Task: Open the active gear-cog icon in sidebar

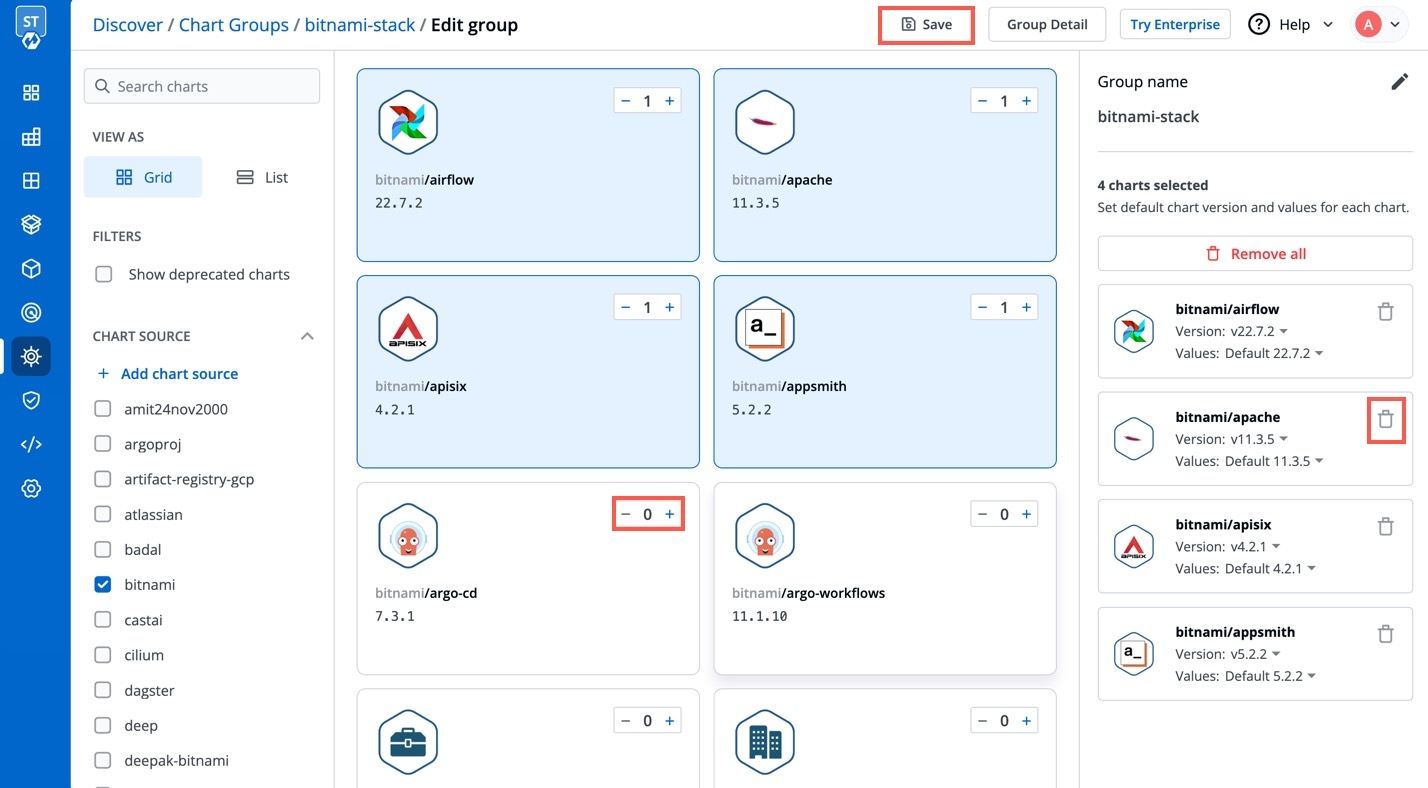Action: click(x=31, y=356)
